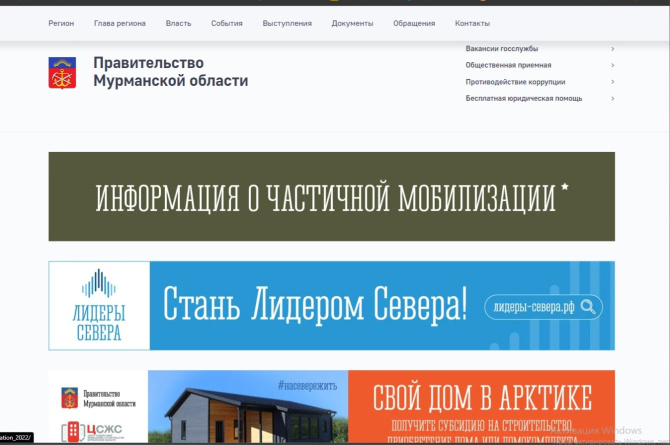Click the small coat of arms in the Arctic banner
This screenshot has height=445, width=670.
coord(69,397)
